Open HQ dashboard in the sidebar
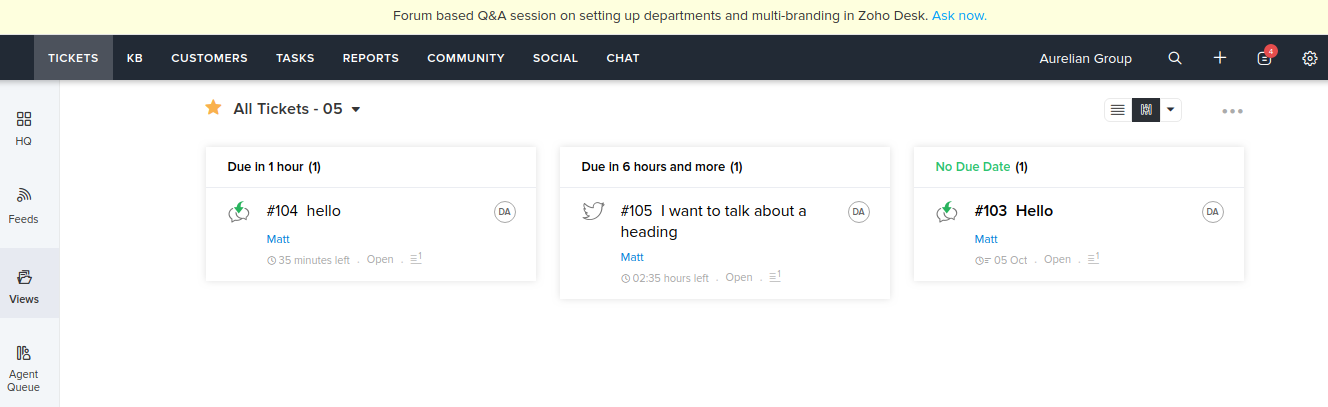1328x407 pixels. (x=24, y=128)
